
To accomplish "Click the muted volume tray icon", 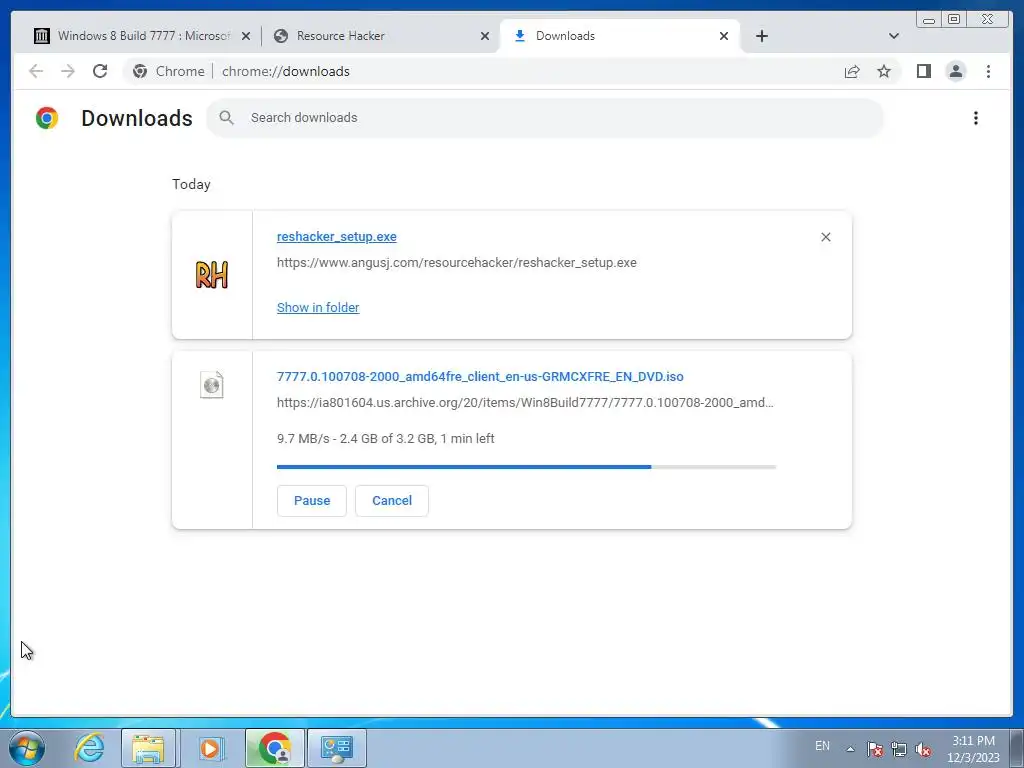I will click(x=923, y=749).
